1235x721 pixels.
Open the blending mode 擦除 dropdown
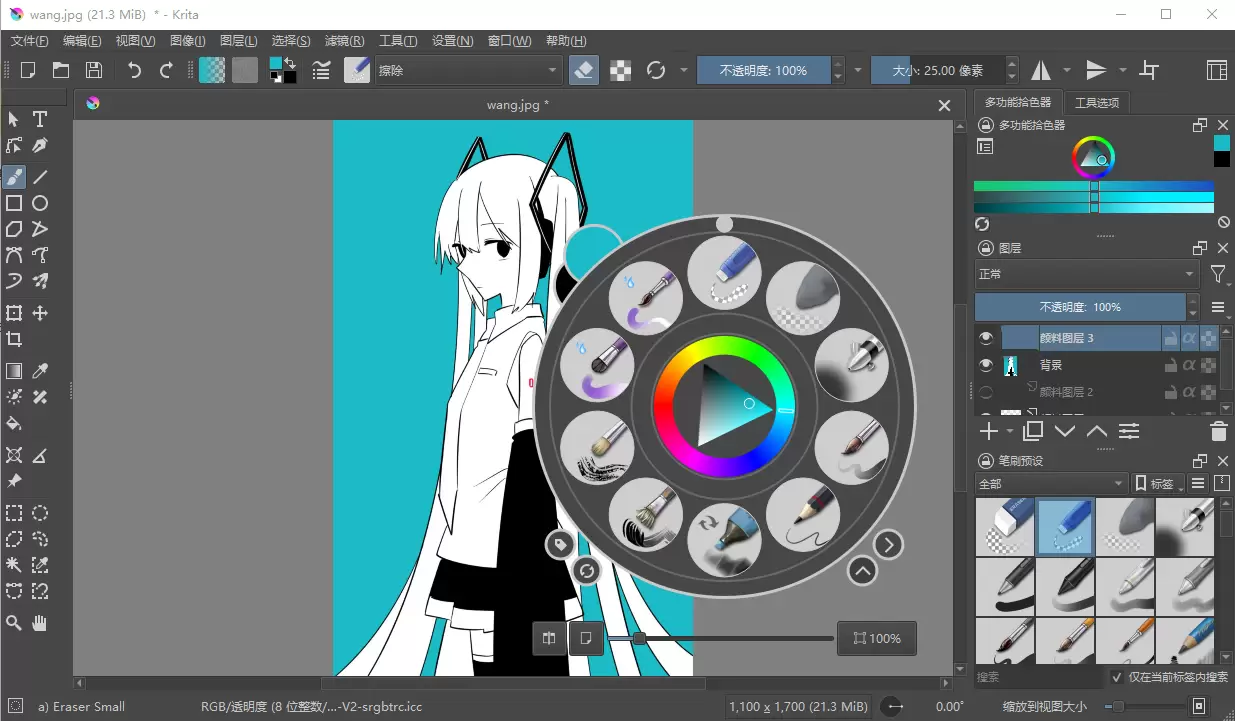coord(468,70)
